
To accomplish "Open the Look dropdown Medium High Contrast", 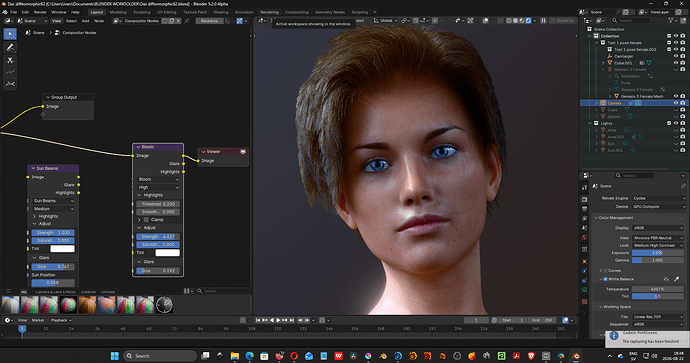I will point(658,245).
